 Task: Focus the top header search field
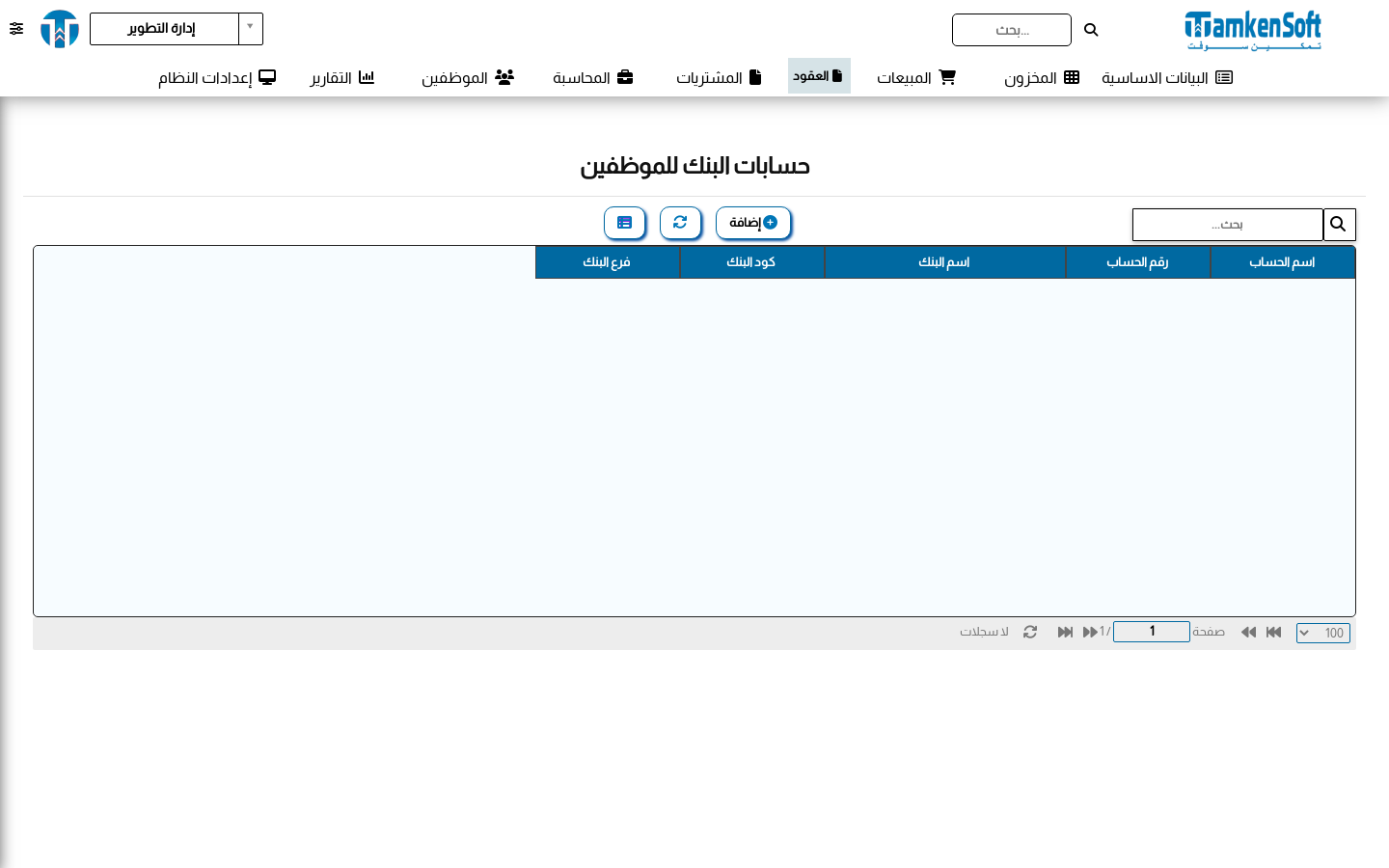click(1012, 30)
